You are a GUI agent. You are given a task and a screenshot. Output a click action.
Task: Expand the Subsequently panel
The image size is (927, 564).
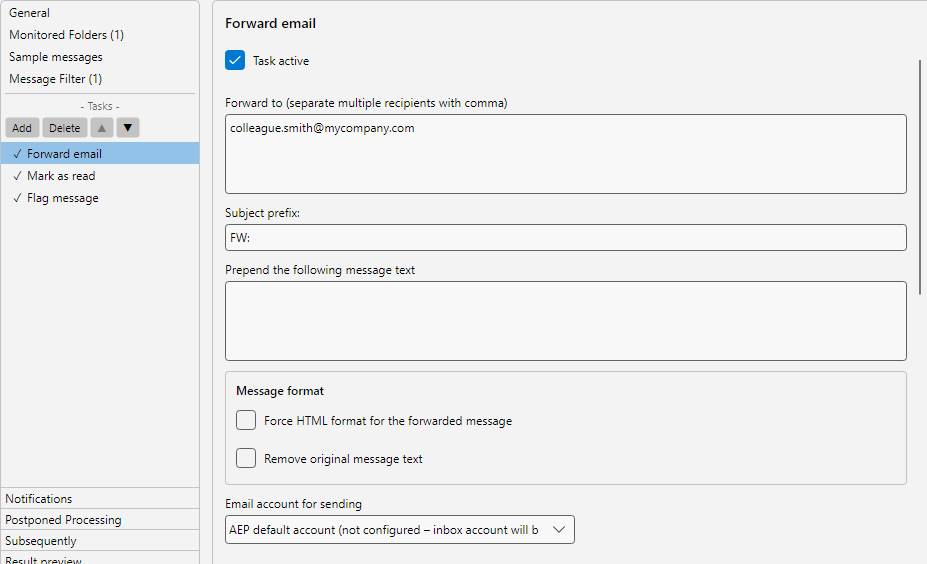tap(100, 541)
